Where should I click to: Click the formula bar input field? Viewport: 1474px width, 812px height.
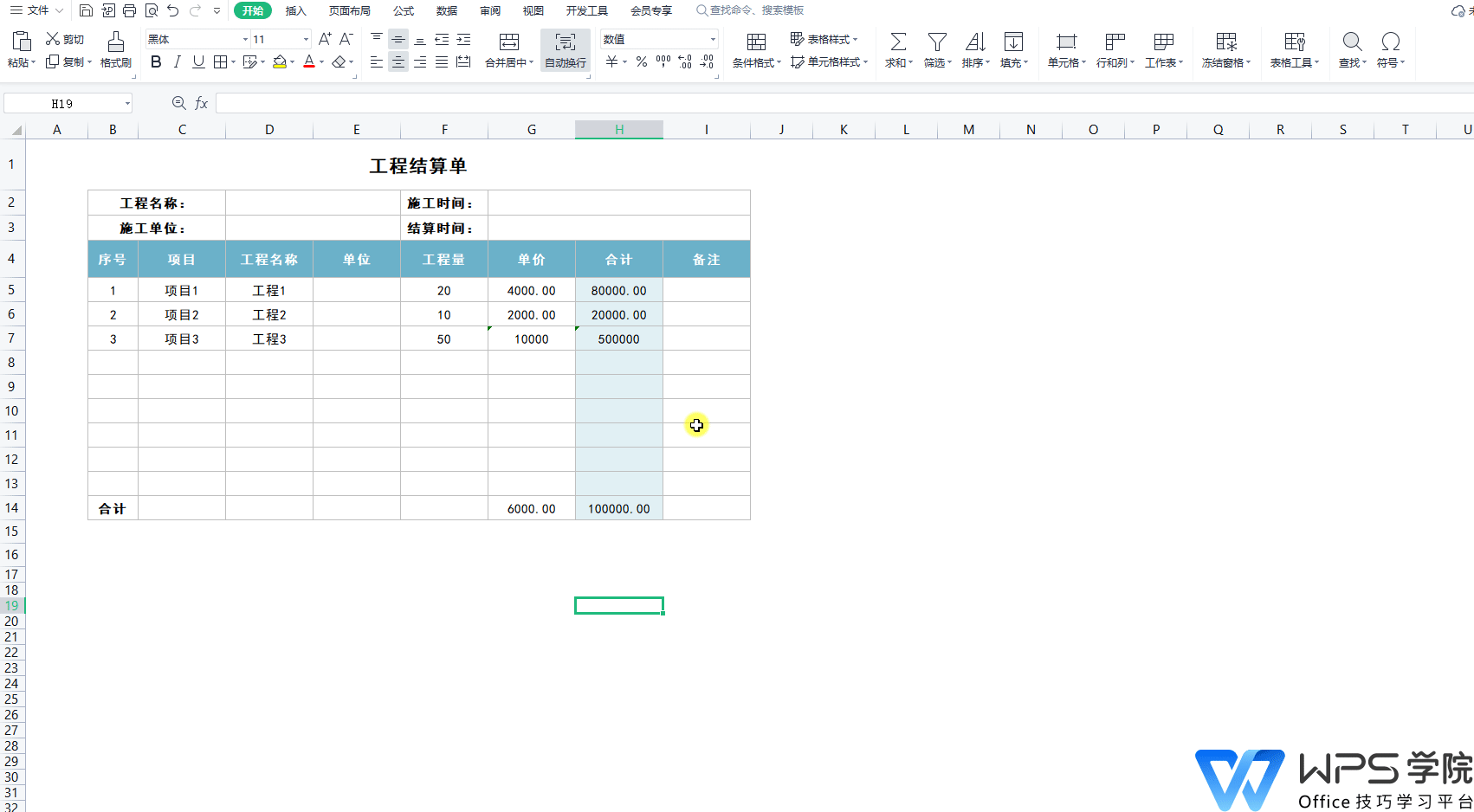click(844, 103)
